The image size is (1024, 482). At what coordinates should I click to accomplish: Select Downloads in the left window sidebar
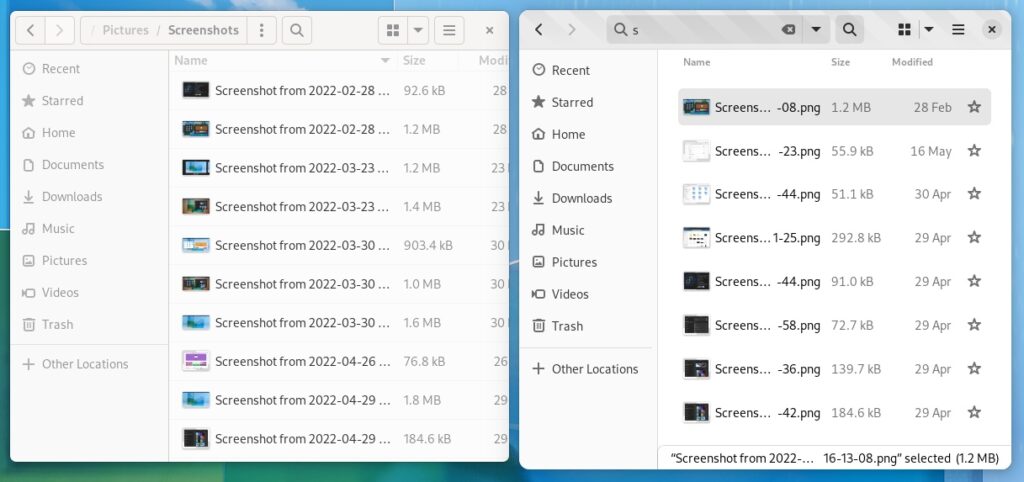pyautogui.click(x=72, y=197)
